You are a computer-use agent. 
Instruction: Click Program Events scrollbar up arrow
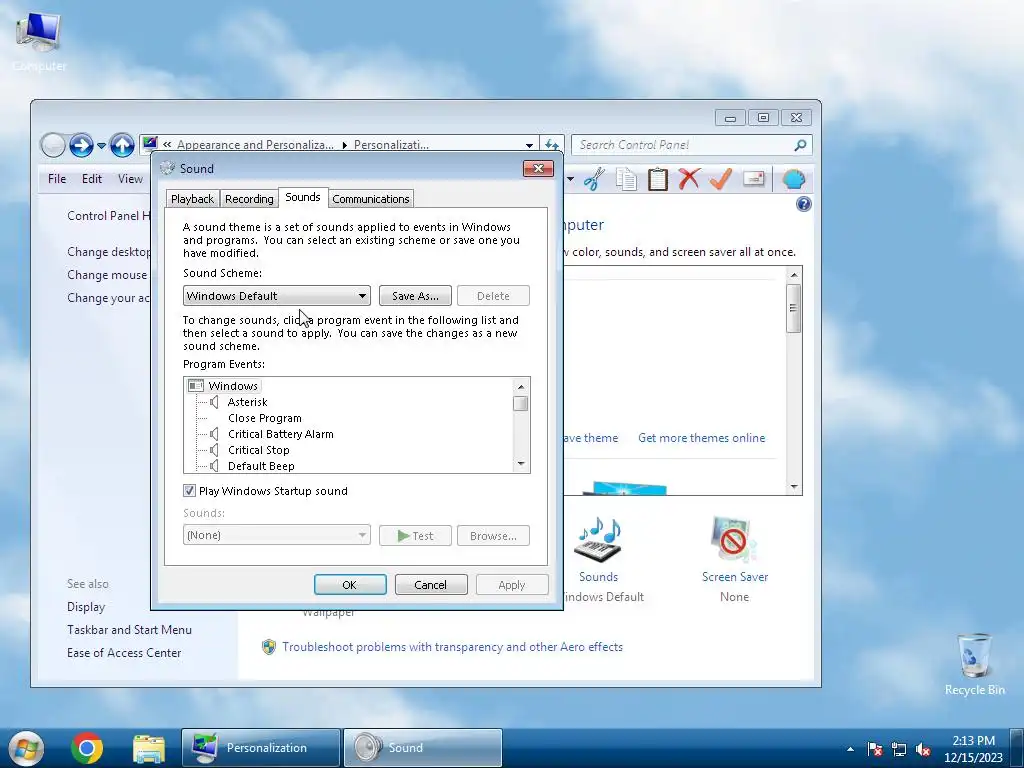520,386
